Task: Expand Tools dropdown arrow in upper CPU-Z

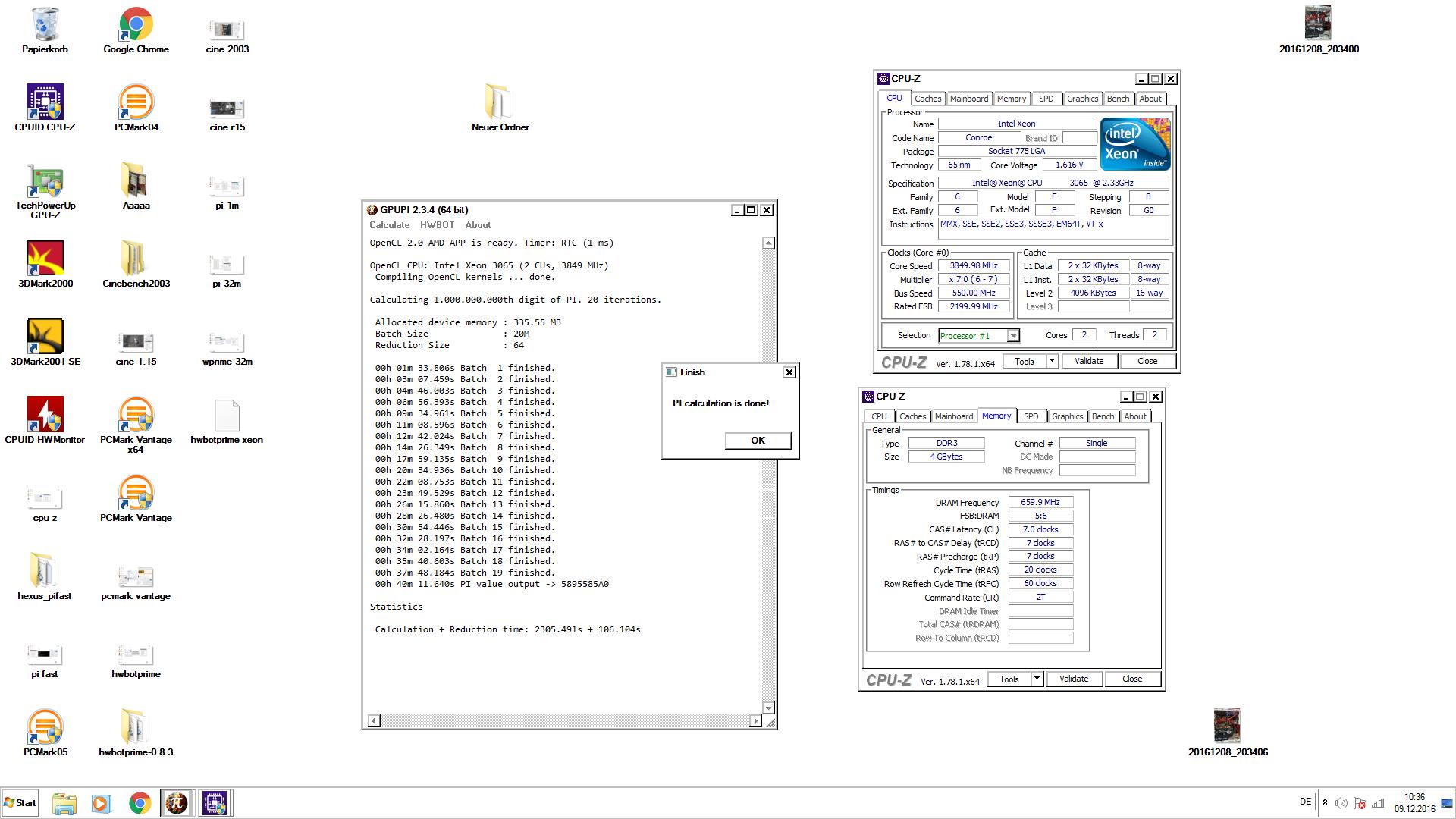Action: tap(1052, 362)
